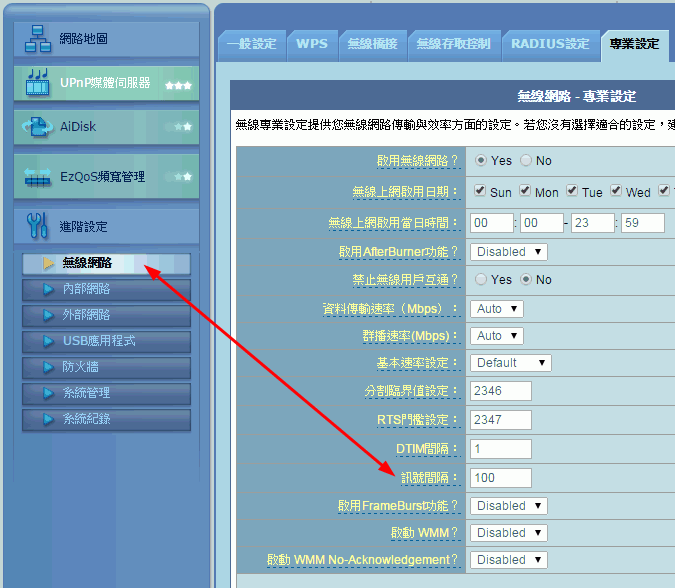Open 內部網路 in the sidebar
Viewport: 675px width, 588px height.
tap(106, 290)
